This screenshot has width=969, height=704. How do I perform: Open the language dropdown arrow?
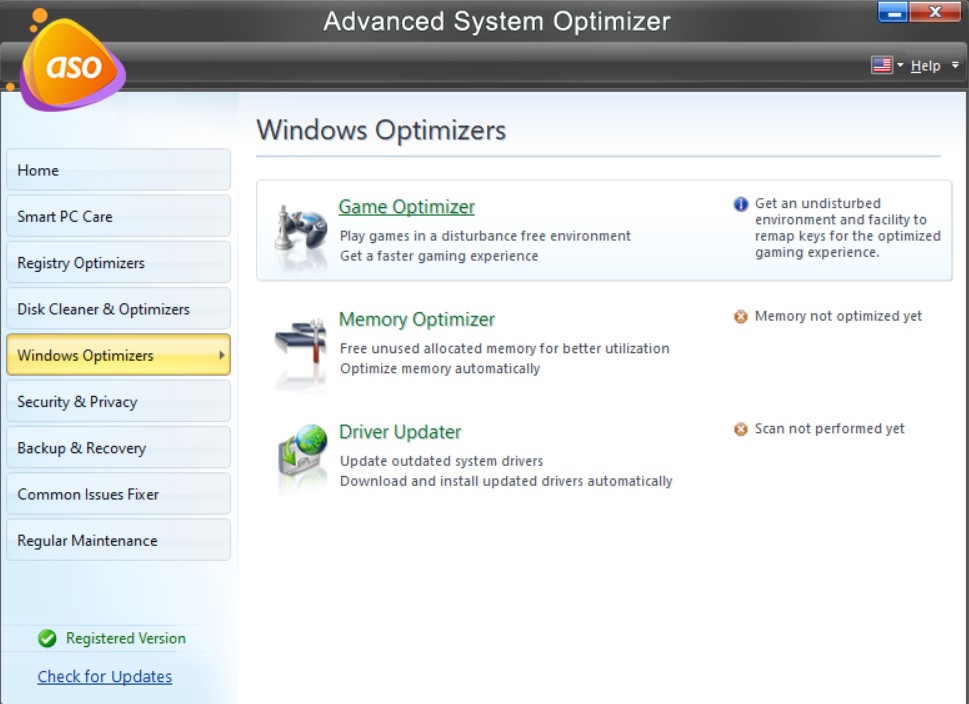(898, 64)
